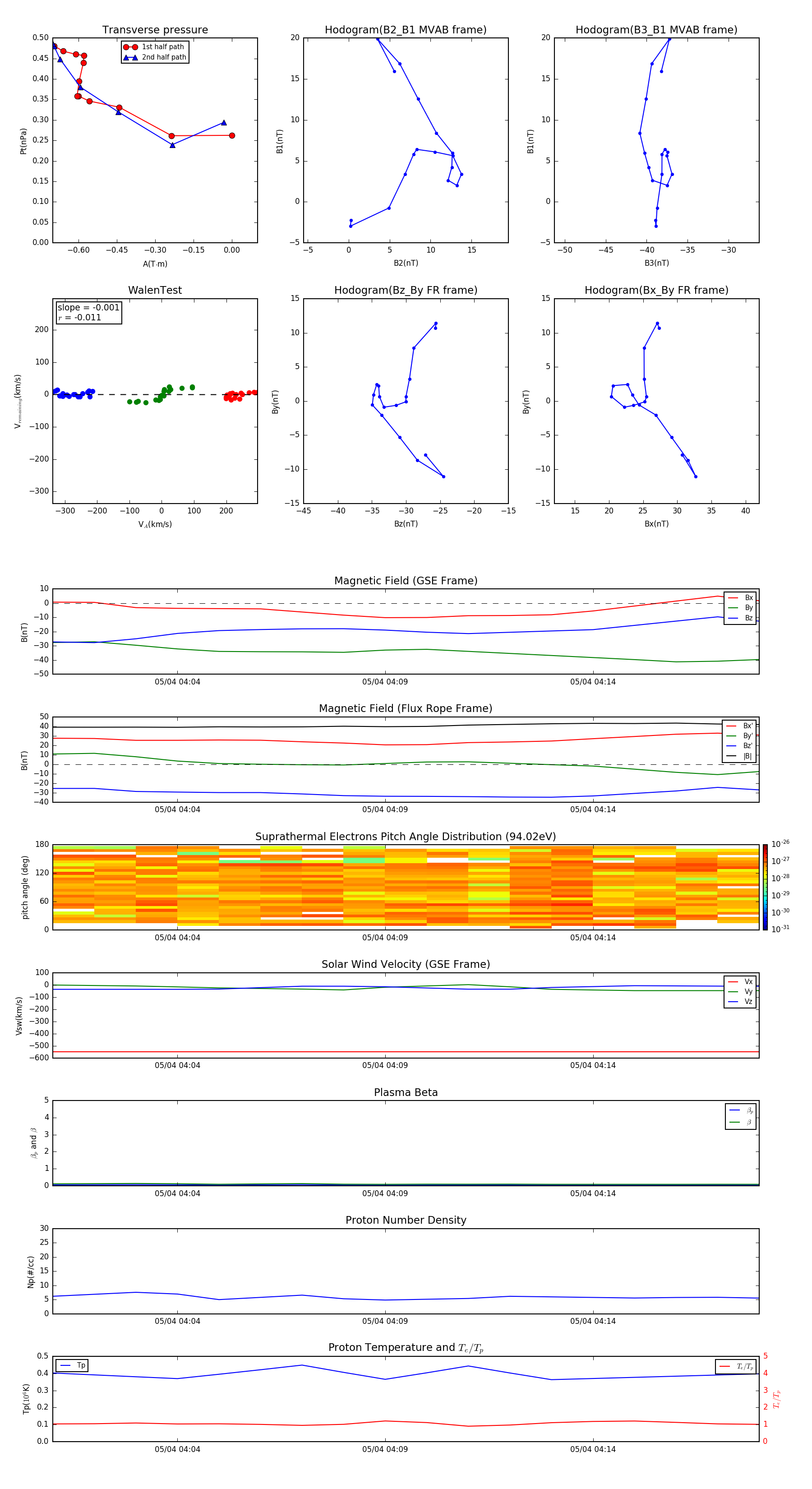
Task: Select the "Vy" velocity legend entry
Action: [x=740, y=991]
